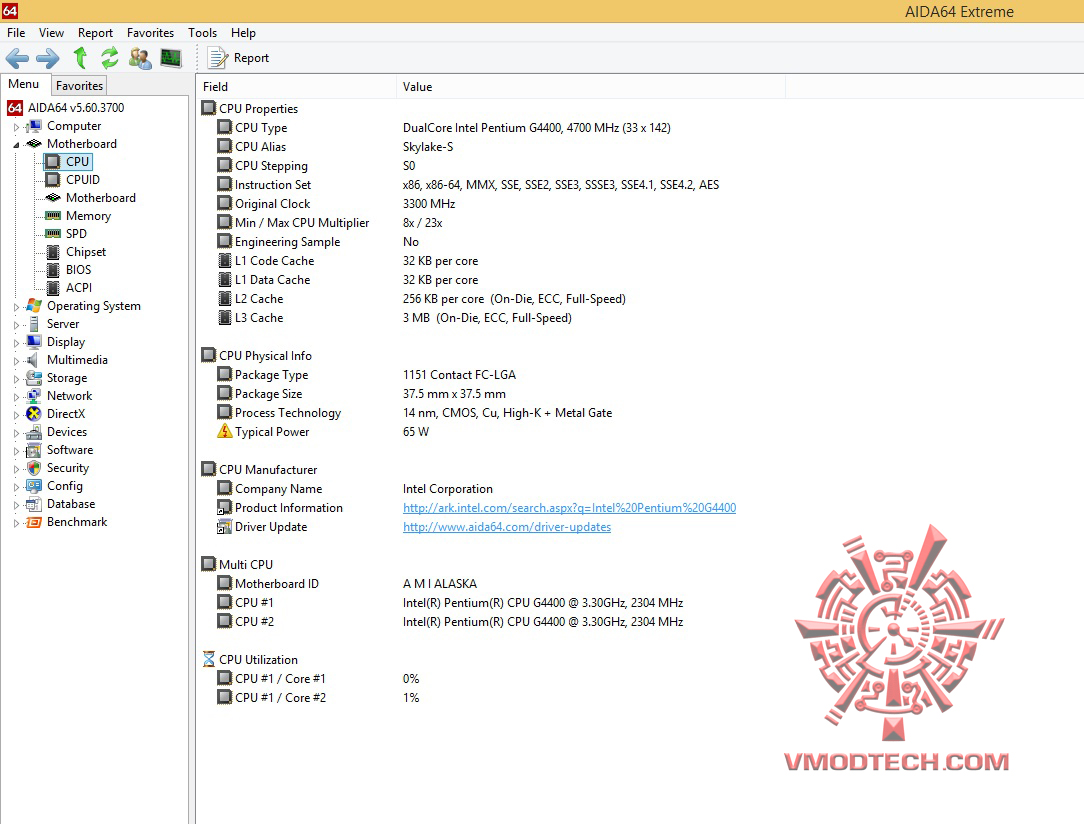Click the Report toolbar button

click(239, 58)
